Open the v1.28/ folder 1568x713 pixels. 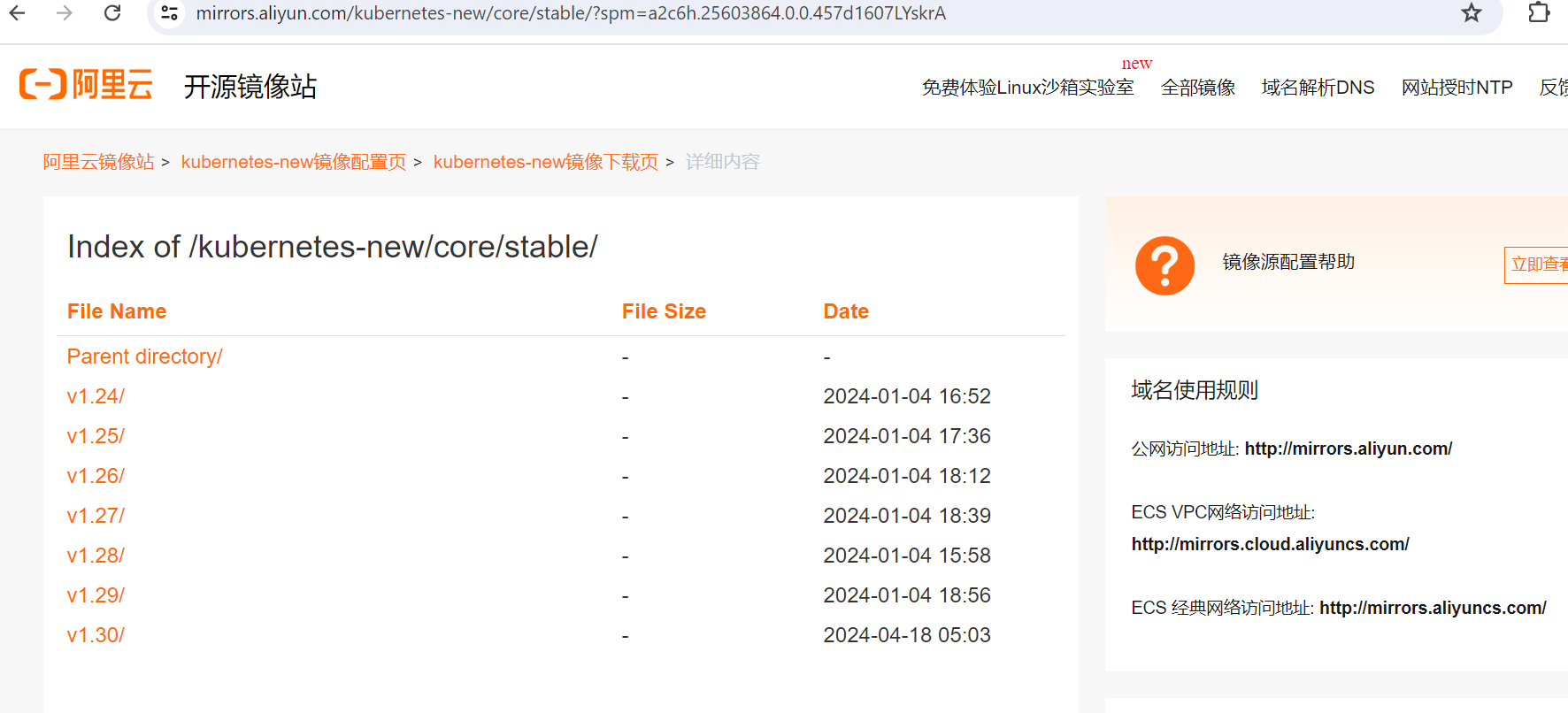click(x=96, y=556)
